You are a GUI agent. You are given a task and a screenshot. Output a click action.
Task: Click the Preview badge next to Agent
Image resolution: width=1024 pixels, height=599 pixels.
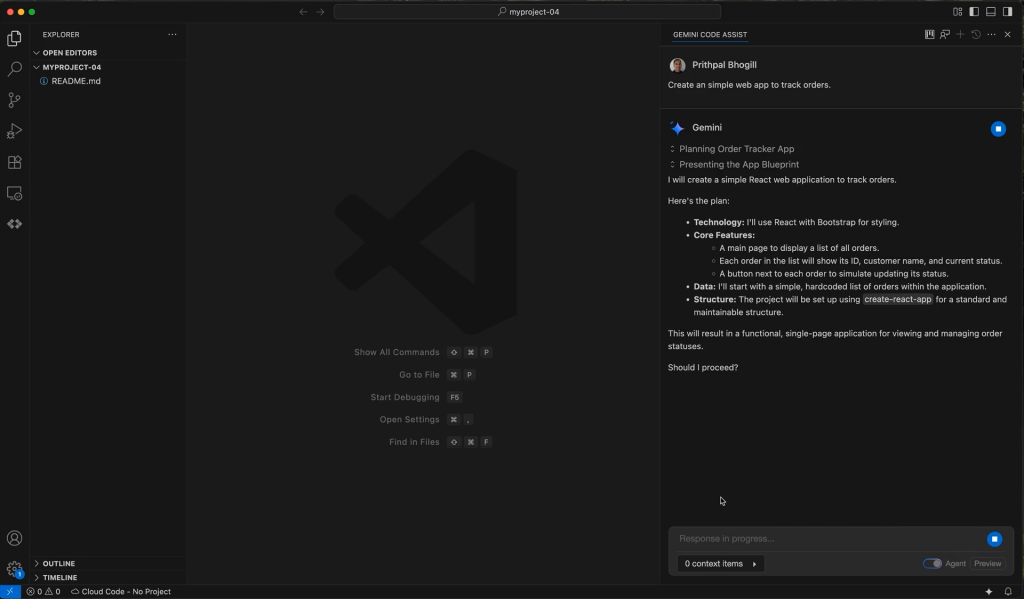(987, 564)
